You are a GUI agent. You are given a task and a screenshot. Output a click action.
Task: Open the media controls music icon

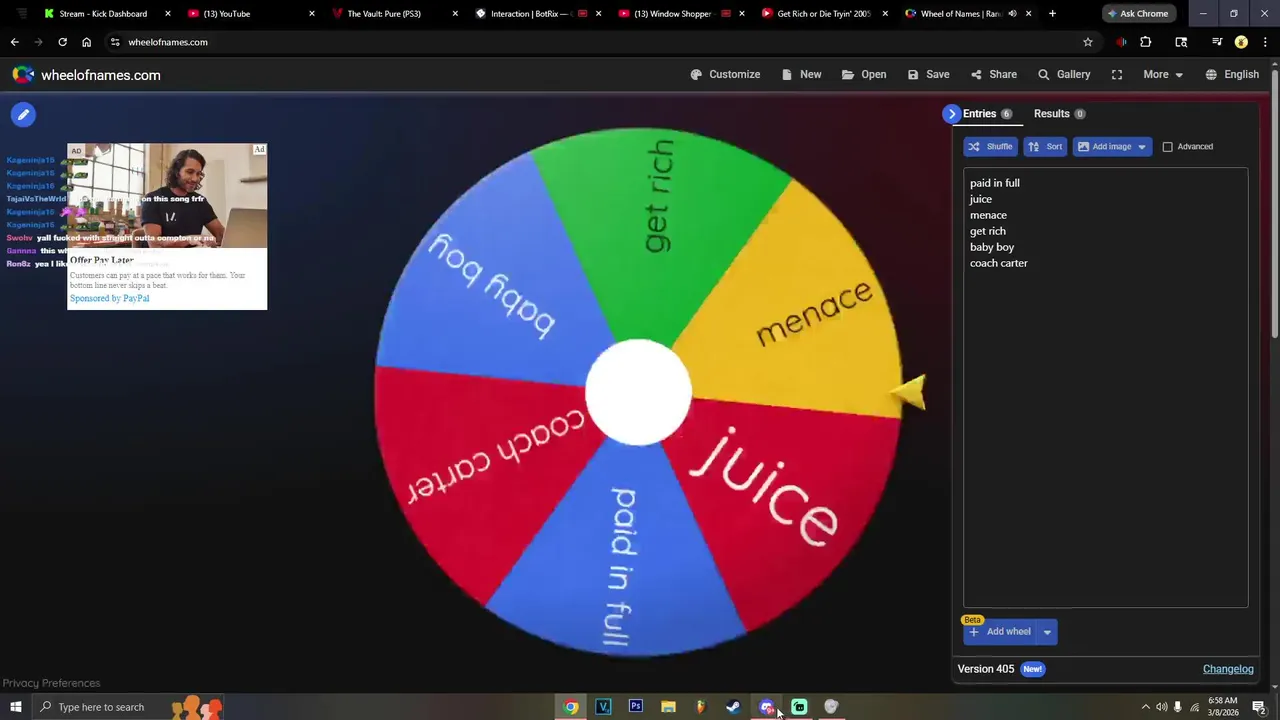click(1217, 42)
